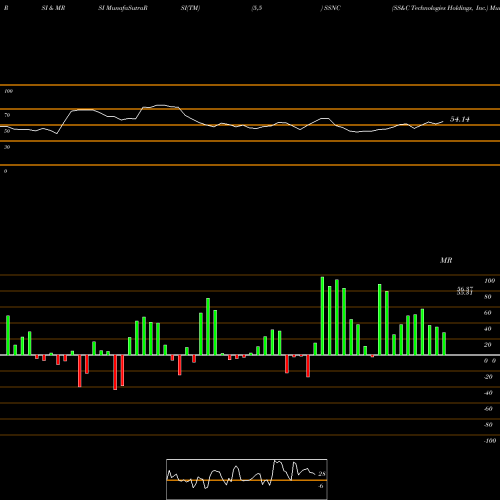Click the SSNC ticker symbol in header
Image resolution: width=500 pixels, height=500 pixels.
pyautogui.click(x=332, y=8)
